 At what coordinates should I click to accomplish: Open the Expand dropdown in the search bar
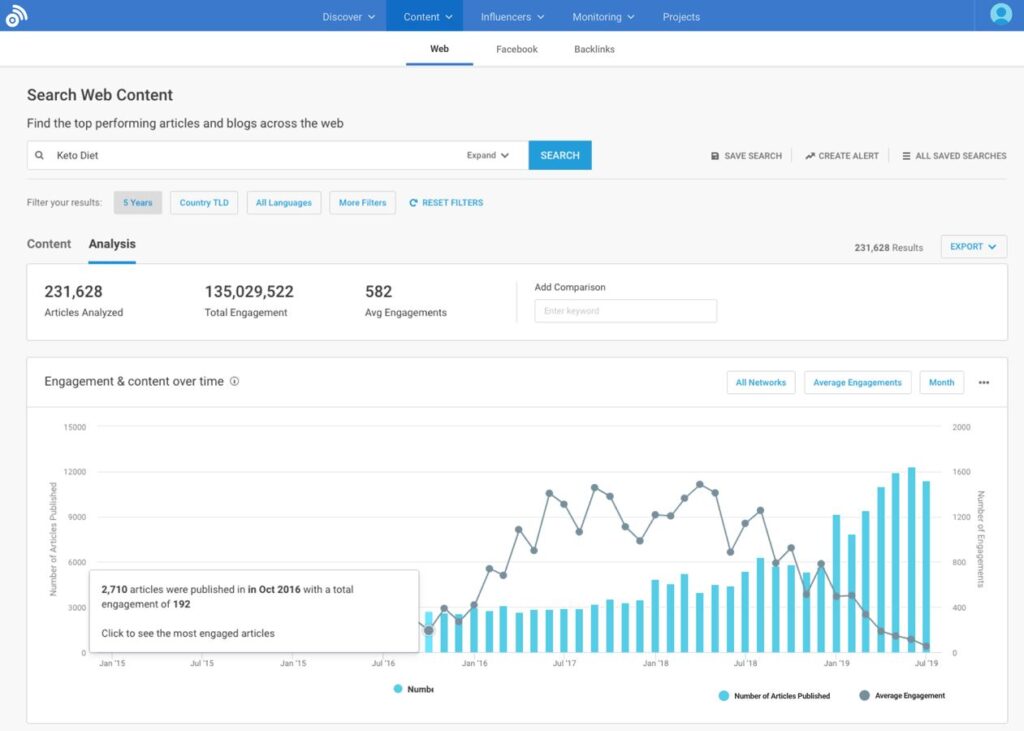click(x=488, y=155)
